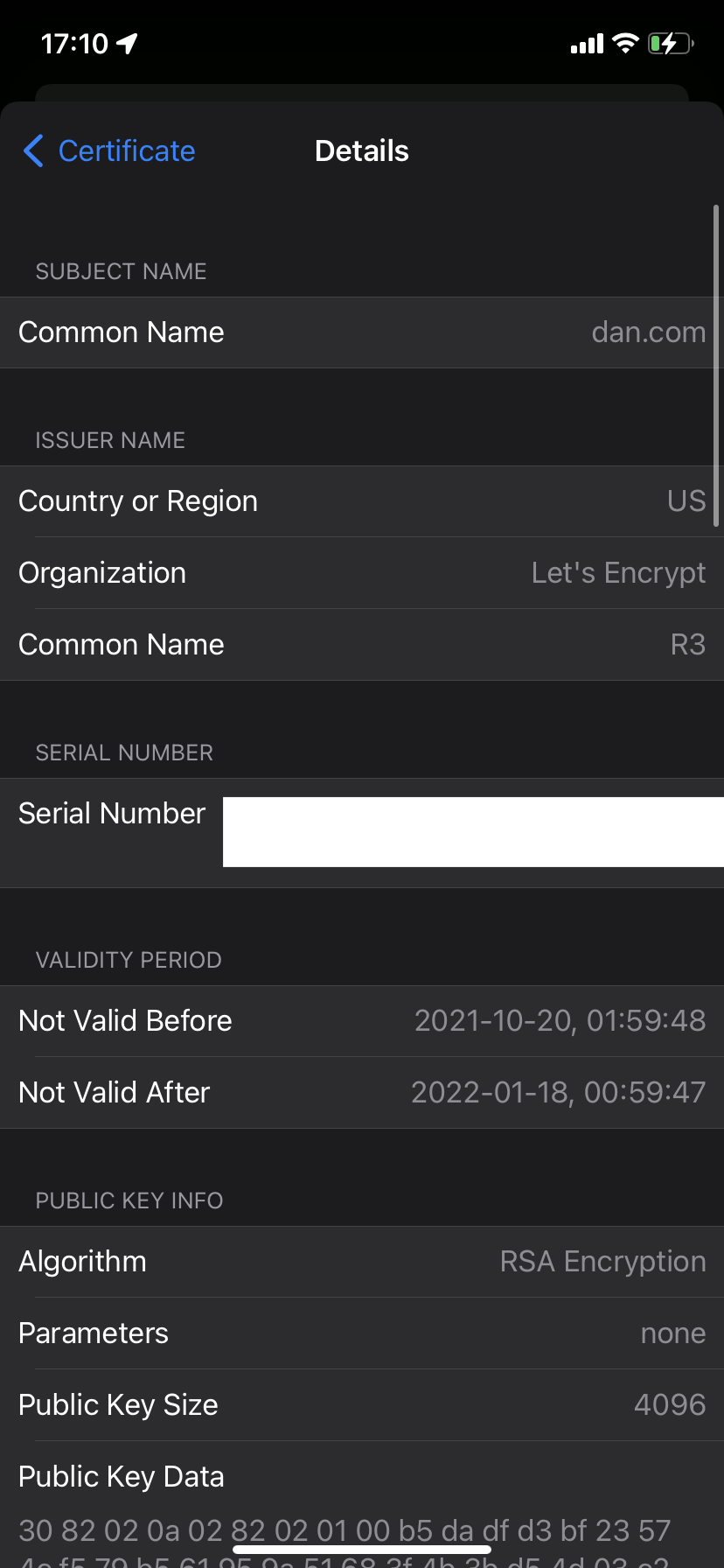Screen dimensions: 724x1568
Task: Select the Country or Region row
Action: coord(362,501)
